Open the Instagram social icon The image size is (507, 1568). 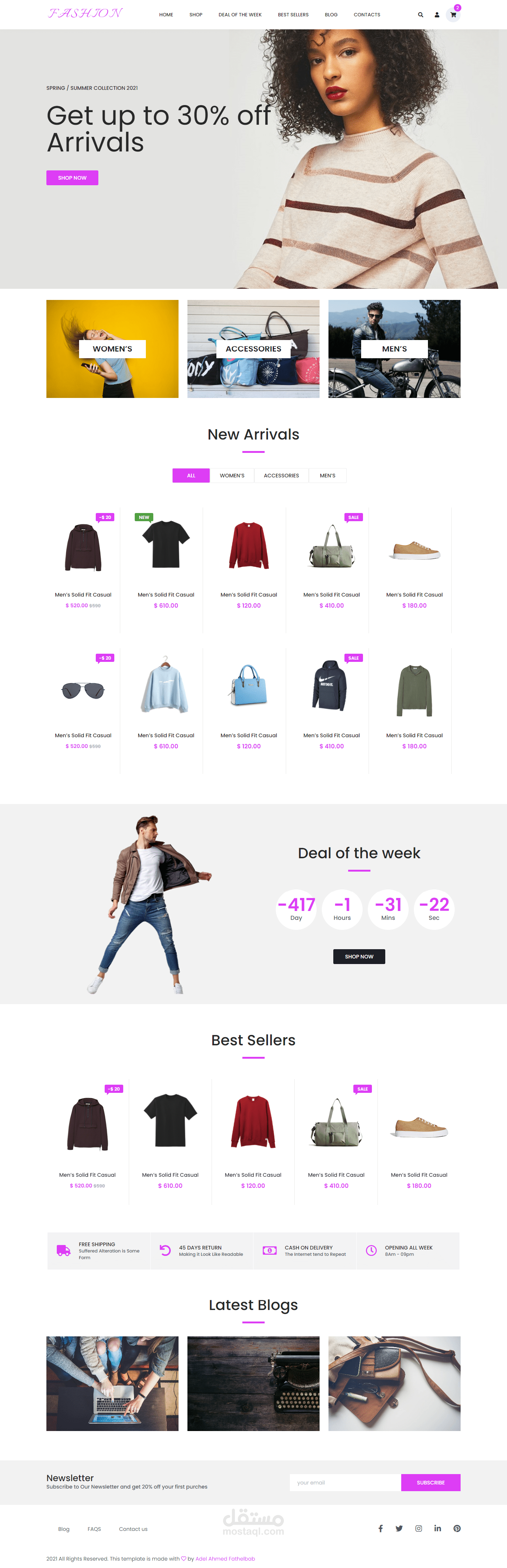point(419,1528)
